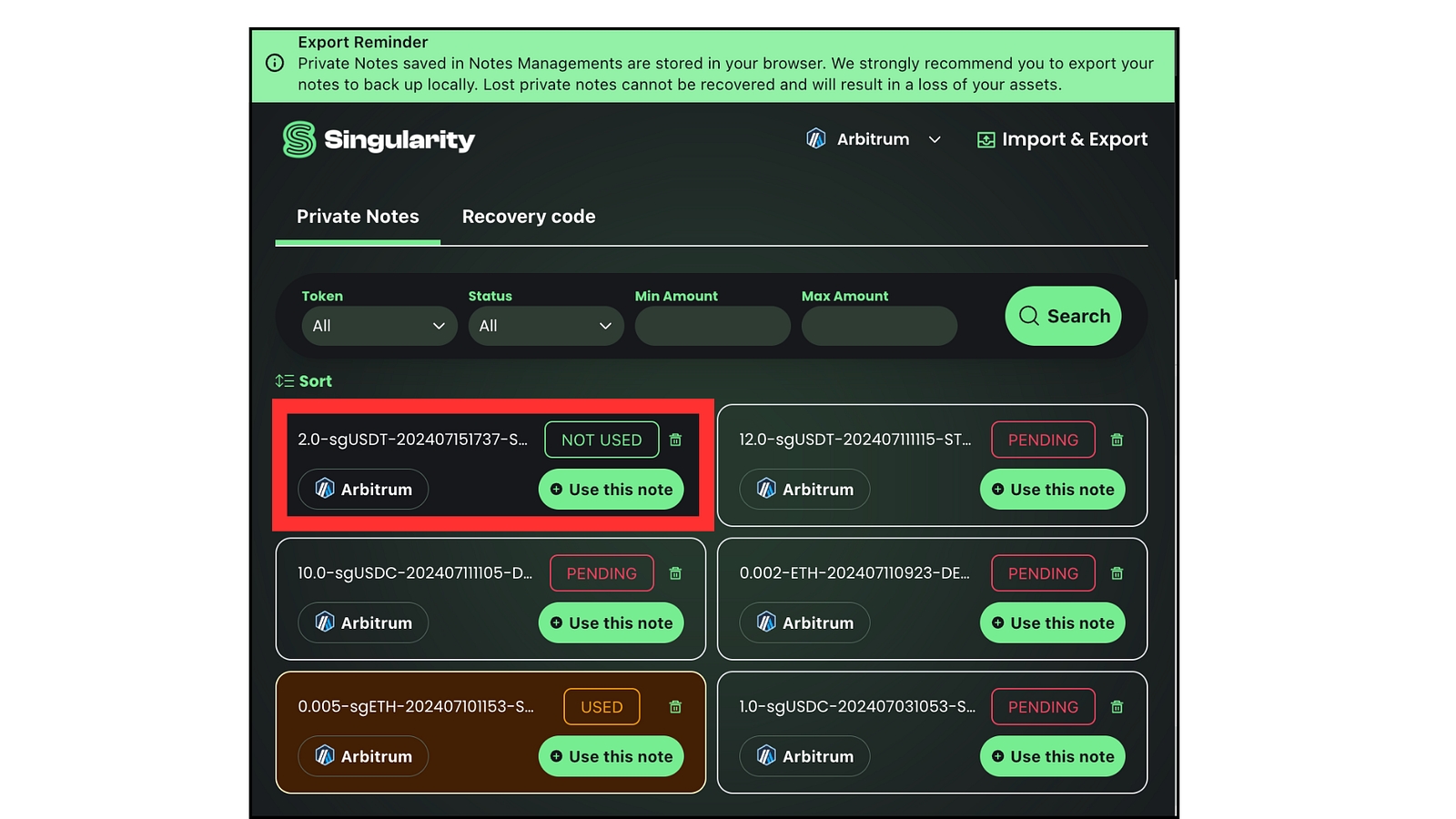Click the Singularity logo
Screen dimensions: 1456x819
[x=379, y=139]
